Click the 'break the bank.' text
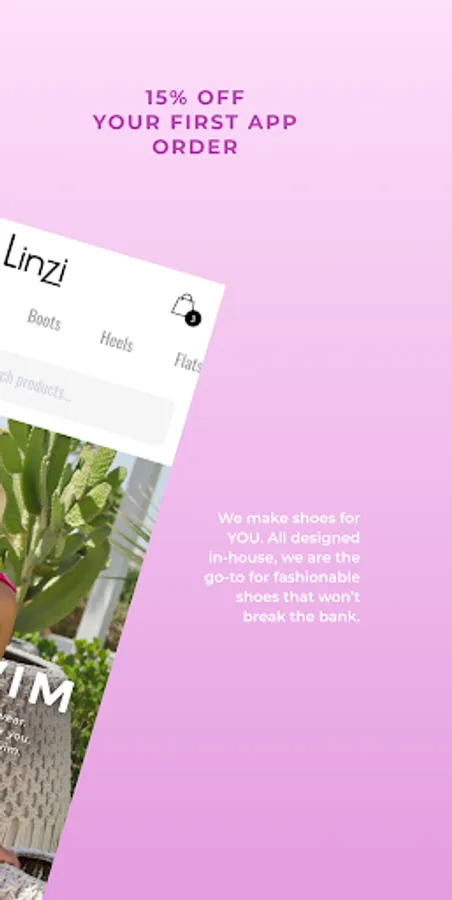The height and width of the screenshot is (900, 452). coord(302,617)
